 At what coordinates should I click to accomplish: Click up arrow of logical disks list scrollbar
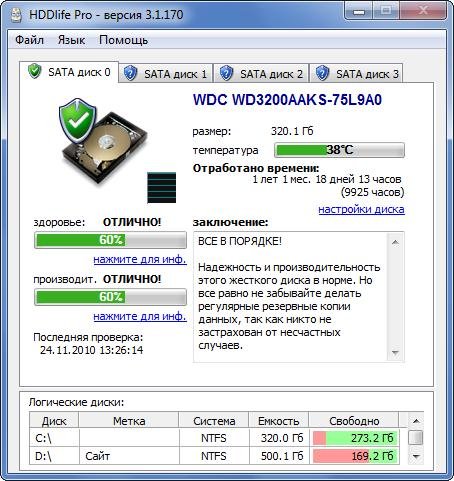(x=416, y=421)
